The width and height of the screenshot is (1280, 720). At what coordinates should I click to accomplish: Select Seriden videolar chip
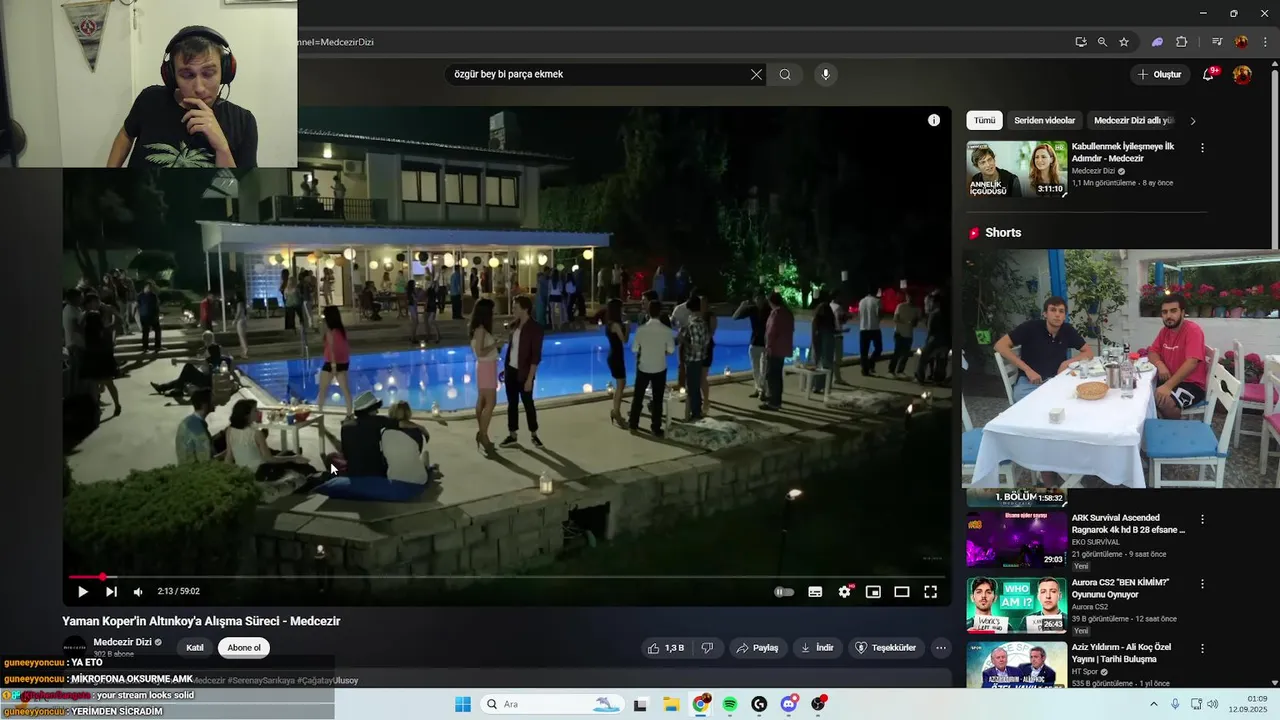(1044, 120)
